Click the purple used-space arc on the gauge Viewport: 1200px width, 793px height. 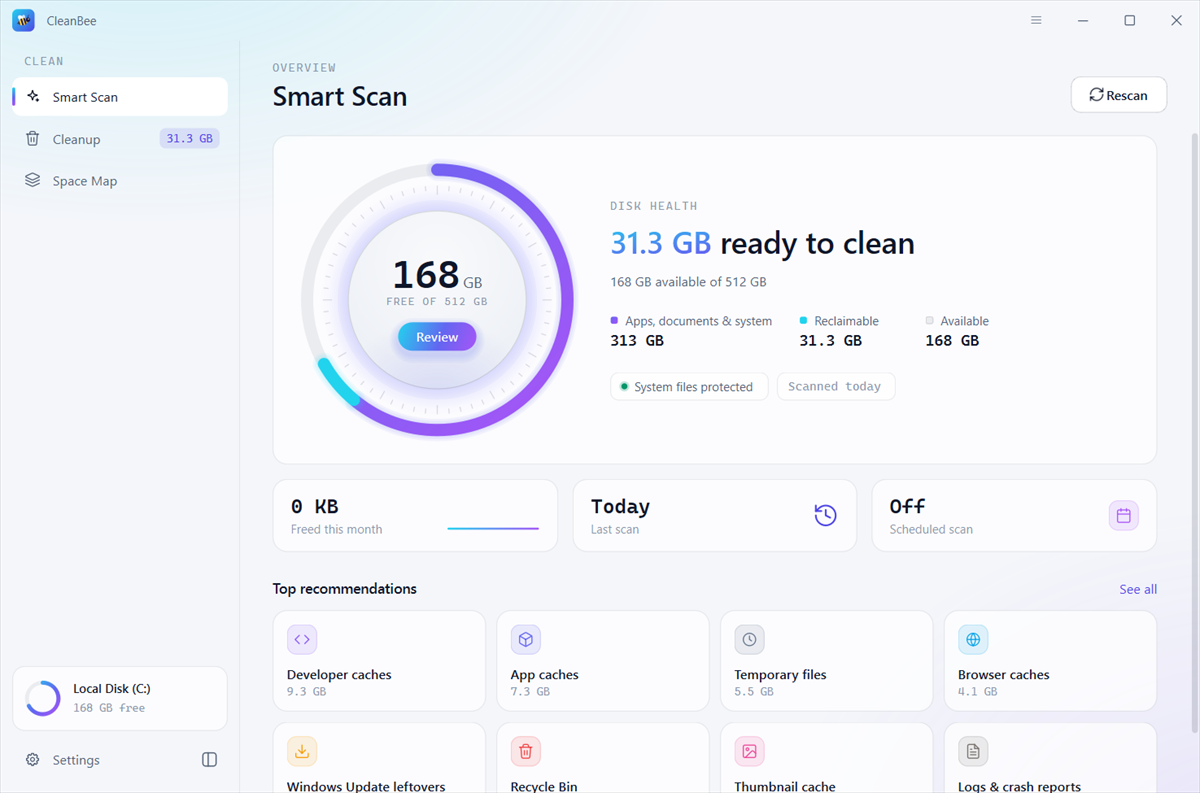(569, 300)
